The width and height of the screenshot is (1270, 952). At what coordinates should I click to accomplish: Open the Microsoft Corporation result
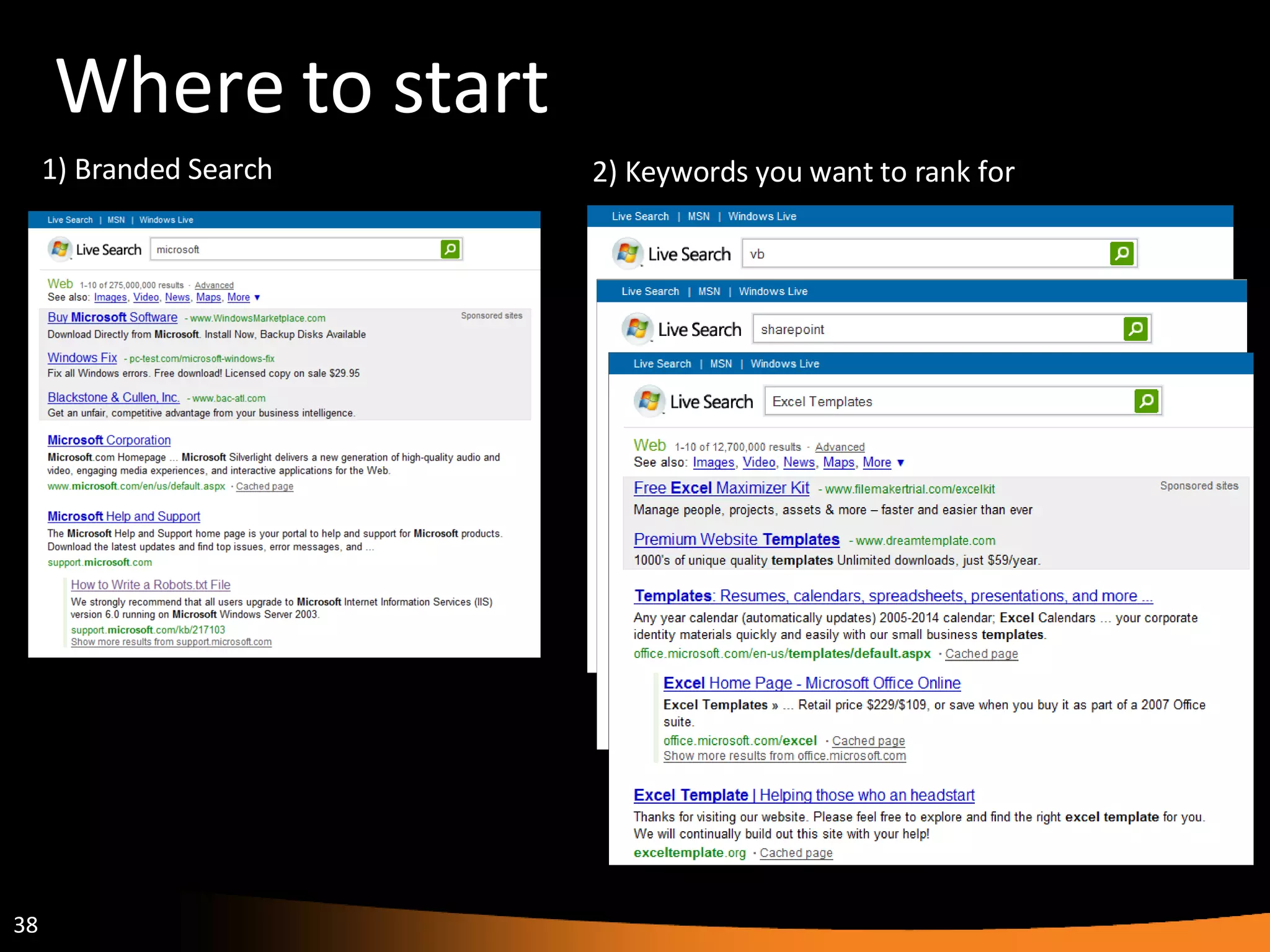[x=109, y=440]
